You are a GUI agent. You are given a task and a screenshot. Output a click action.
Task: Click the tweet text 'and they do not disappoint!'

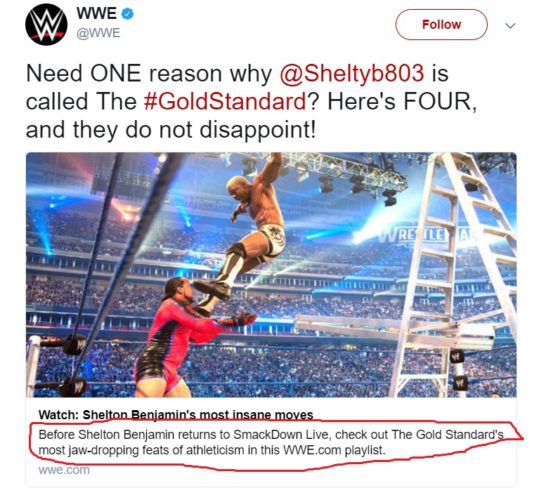pyautogui.click(x=170, y=130)
